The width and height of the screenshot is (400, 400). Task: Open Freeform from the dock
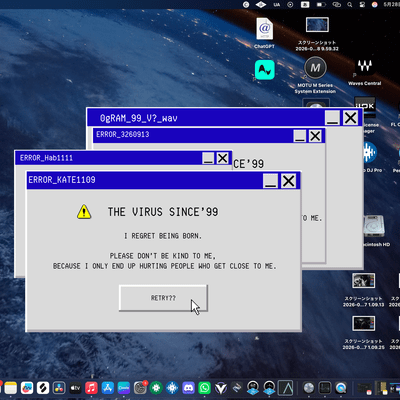pos(27,388)
